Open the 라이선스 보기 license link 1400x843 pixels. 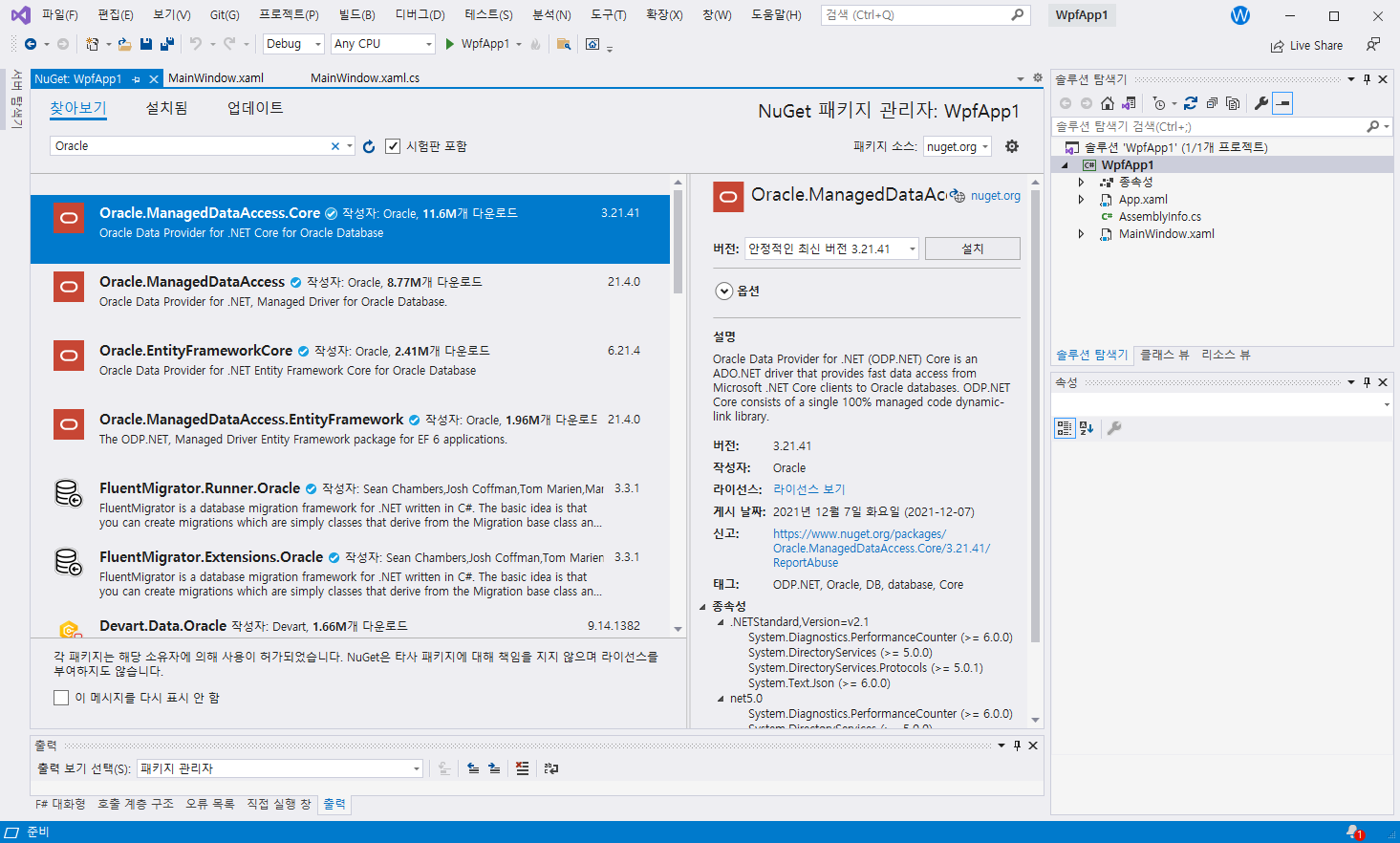[x=809, y=489]
